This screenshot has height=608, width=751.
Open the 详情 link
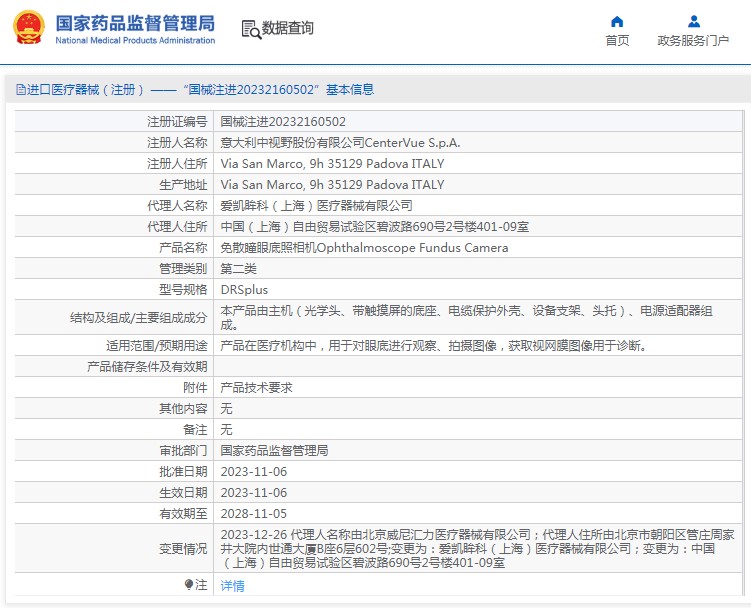232,586
